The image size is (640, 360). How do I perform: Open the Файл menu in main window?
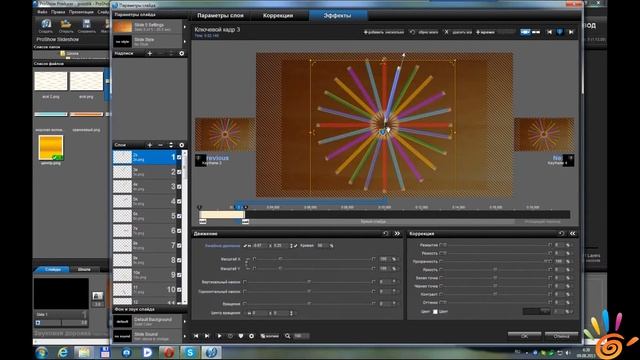(42, 12)
